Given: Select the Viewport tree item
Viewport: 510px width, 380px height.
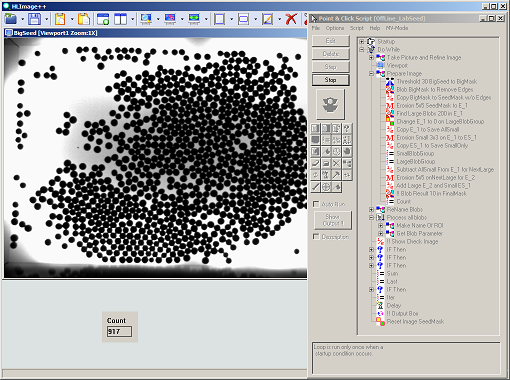Looking at the screenshot, I should click(x=397, y=66).
